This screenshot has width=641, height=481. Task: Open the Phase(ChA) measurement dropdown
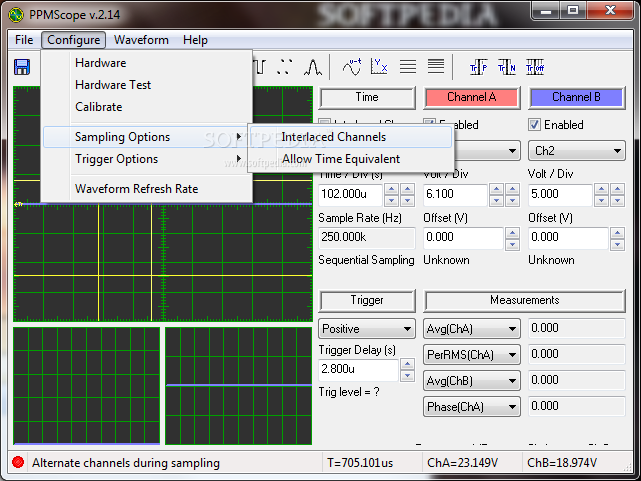(x=471, y=407)
